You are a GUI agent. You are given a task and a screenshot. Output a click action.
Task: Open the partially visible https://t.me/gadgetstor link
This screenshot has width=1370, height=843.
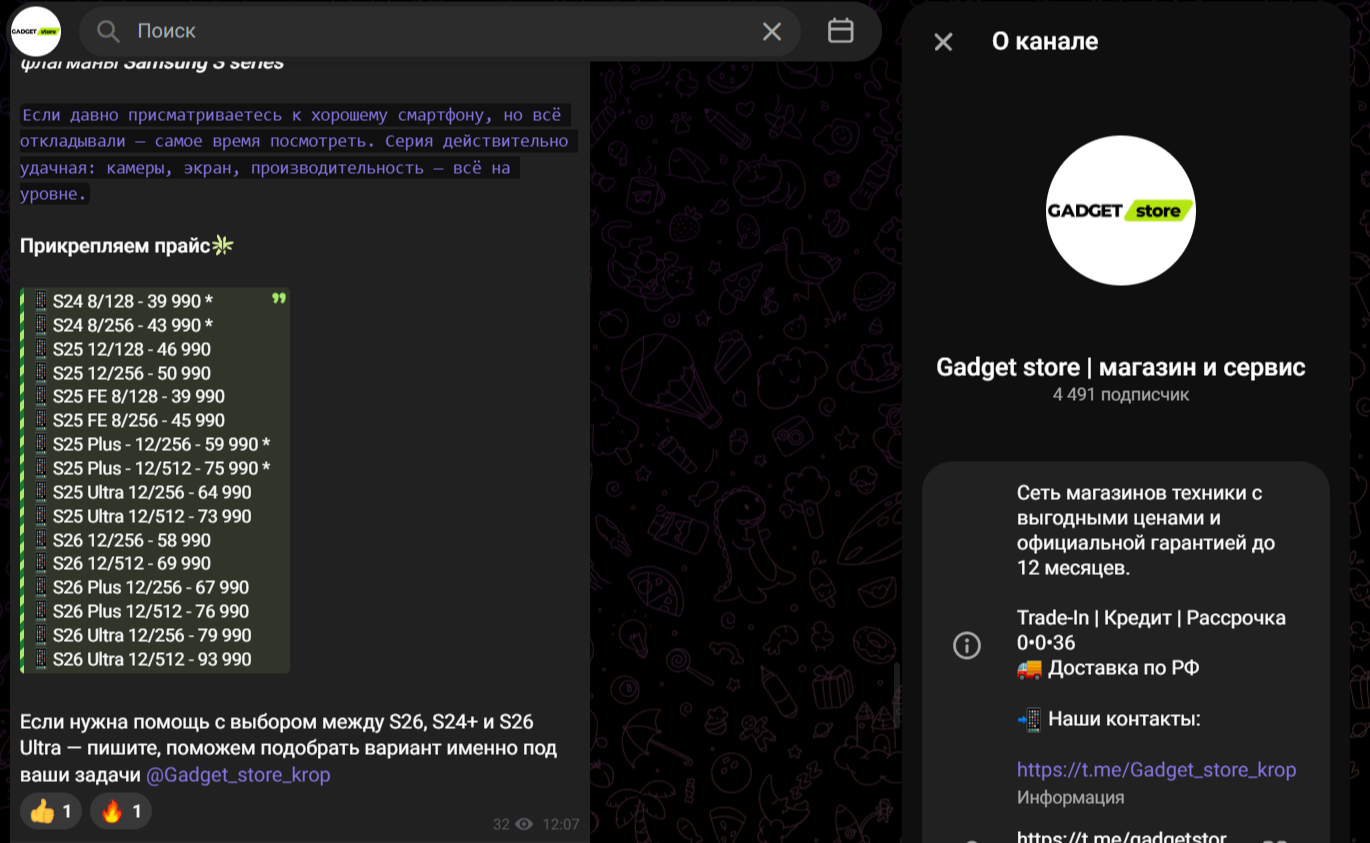click(x=1121, y=836)
